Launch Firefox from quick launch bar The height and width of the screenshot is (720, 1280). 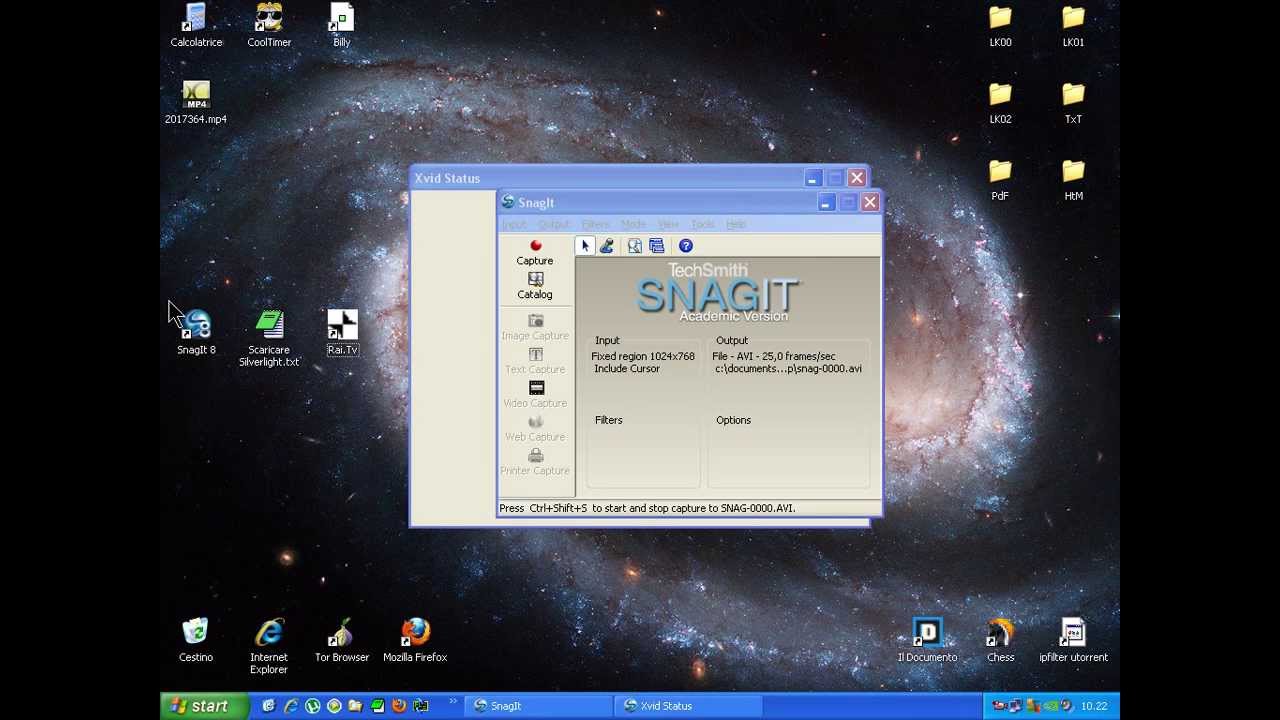pyautogui.click(x=399, y=706)
